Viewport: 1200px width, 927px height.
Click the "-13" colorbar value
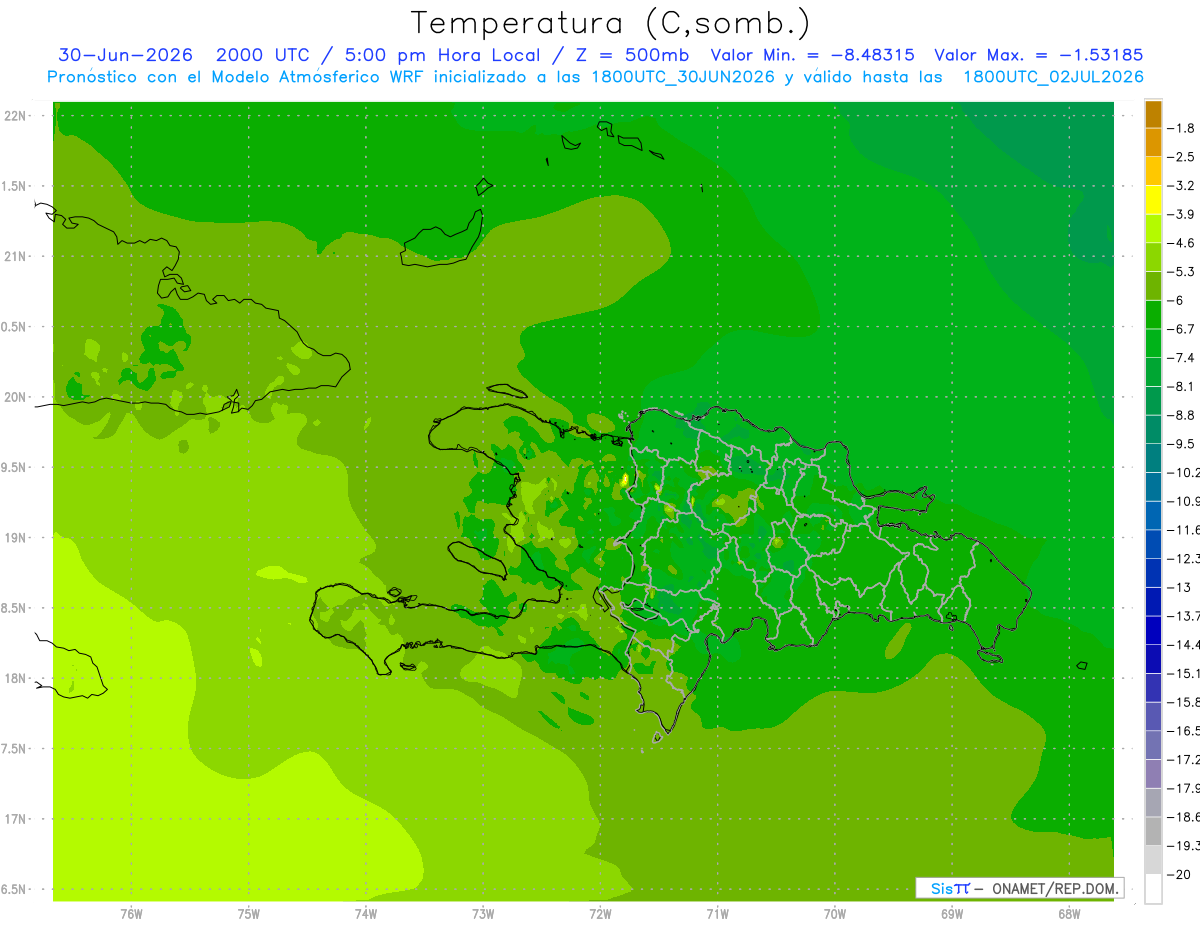(1178, 587)
